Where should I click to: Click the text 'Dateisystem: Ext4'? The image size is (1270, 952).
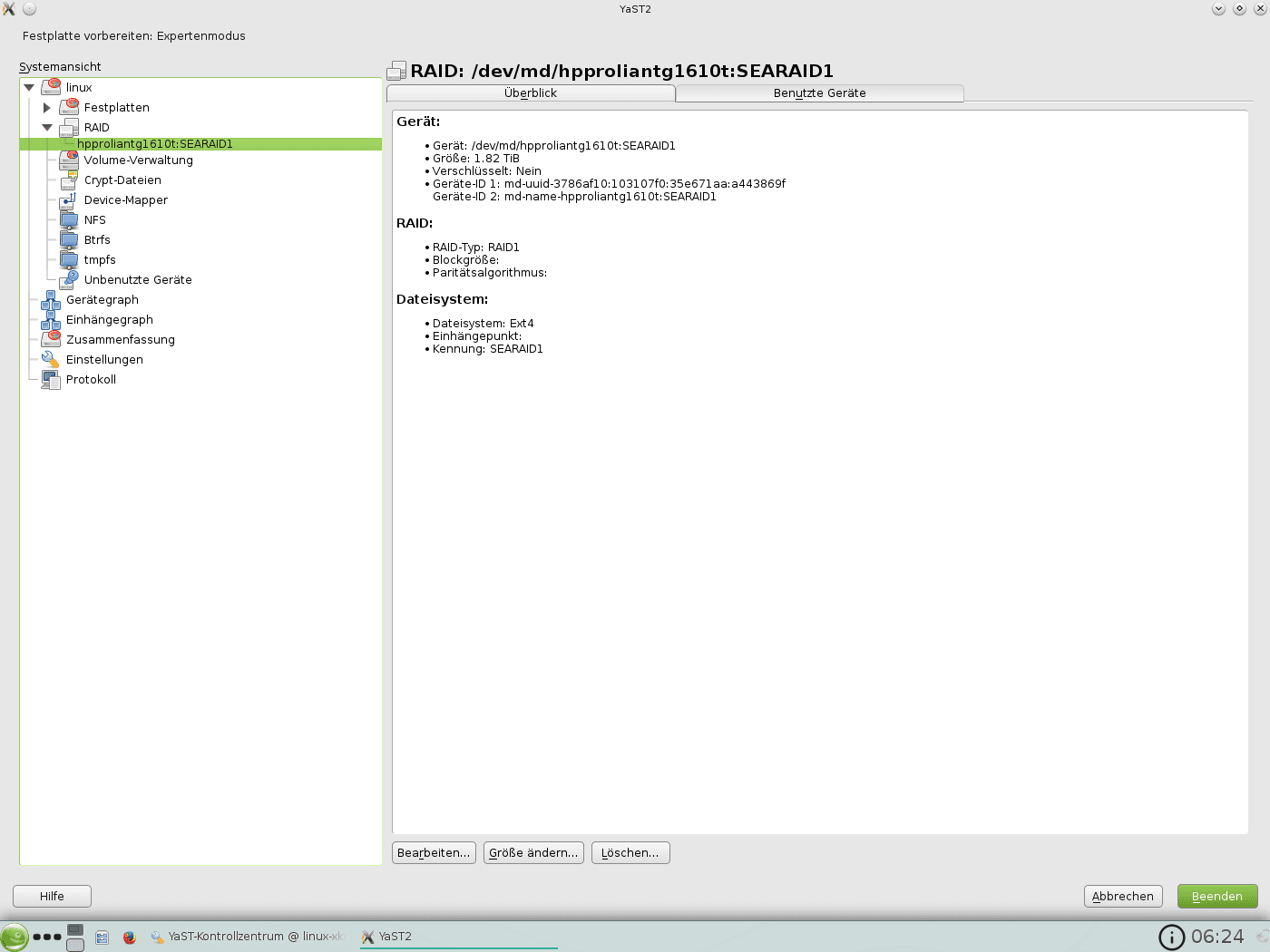tap(484, 323)
